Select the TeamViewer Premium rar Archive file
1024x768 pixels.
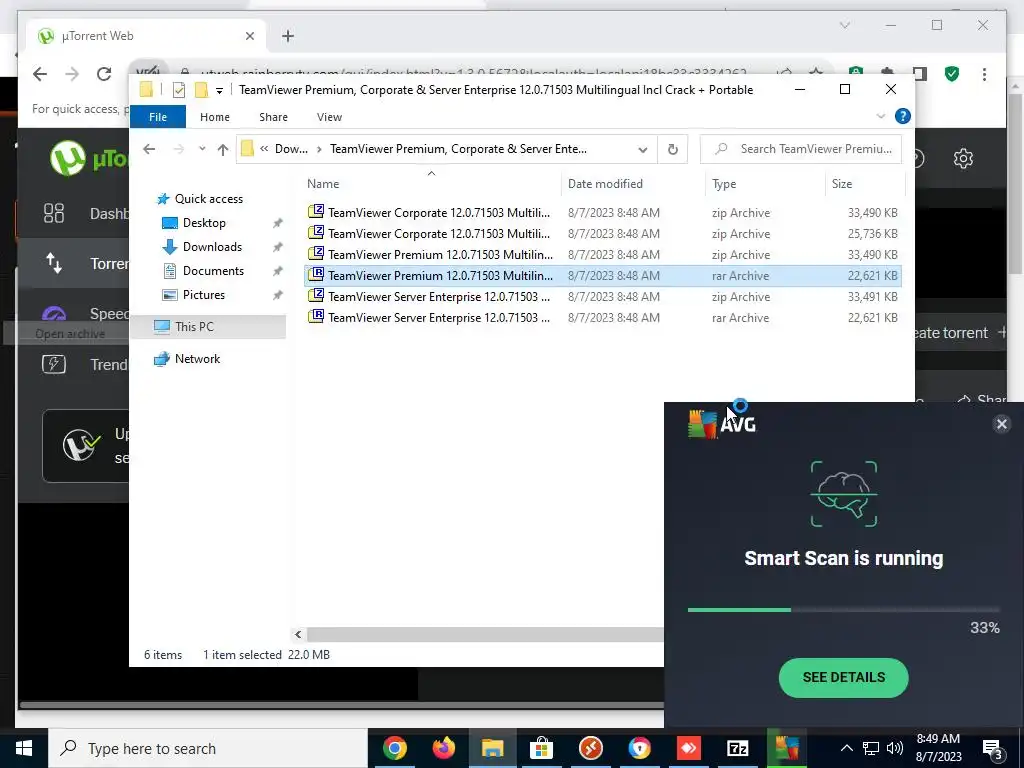[603, 276]
